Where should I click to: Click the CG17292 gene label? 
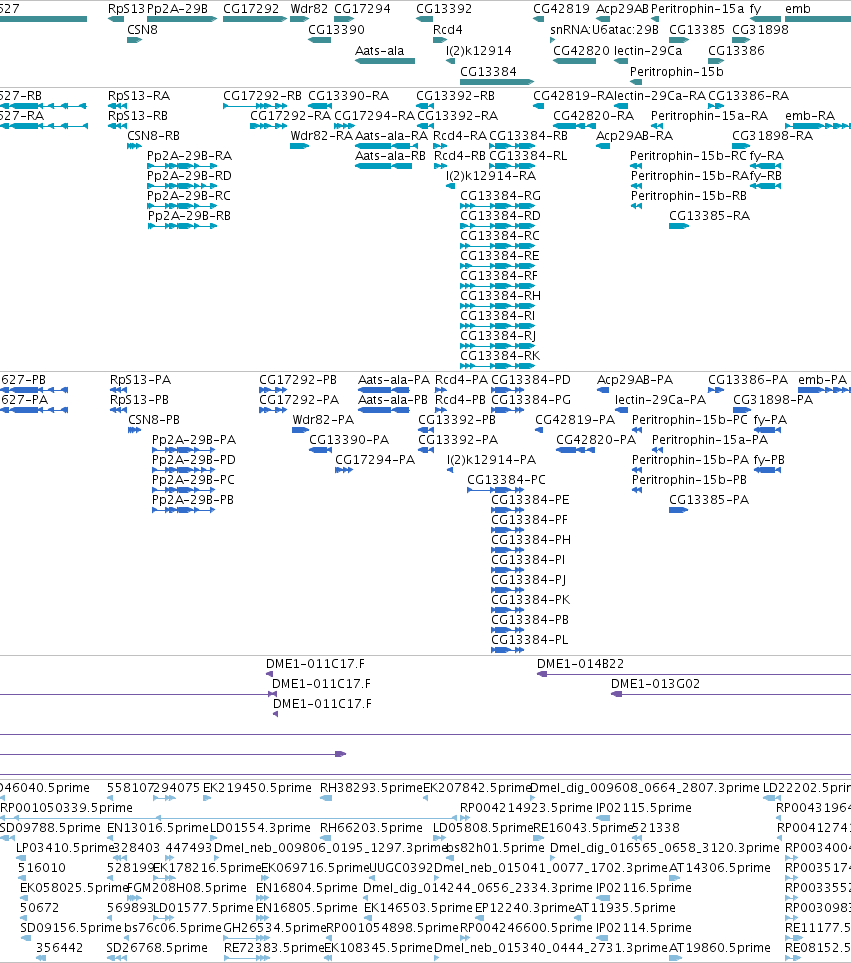tap(251, 9)
